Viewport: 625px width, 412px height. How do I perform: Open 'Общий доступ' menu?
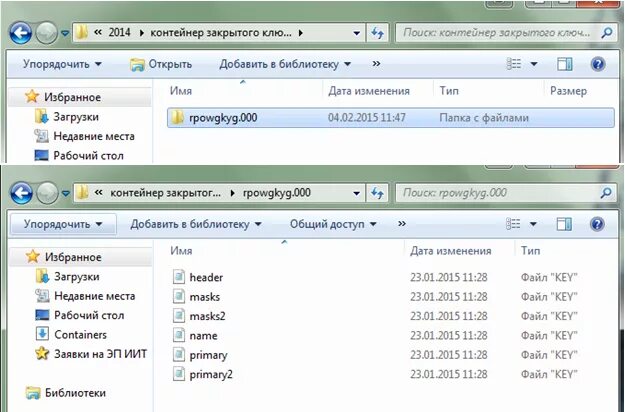333,224
